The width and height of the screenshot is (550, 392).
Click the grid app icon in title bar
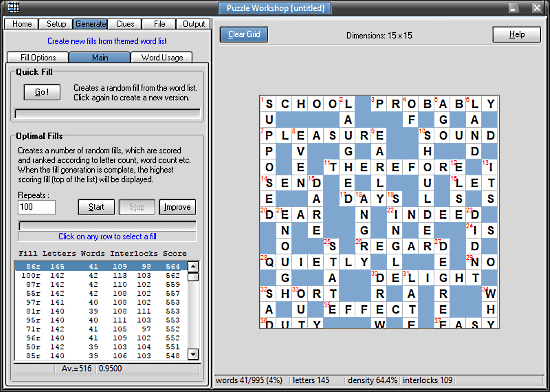[13, 7]
